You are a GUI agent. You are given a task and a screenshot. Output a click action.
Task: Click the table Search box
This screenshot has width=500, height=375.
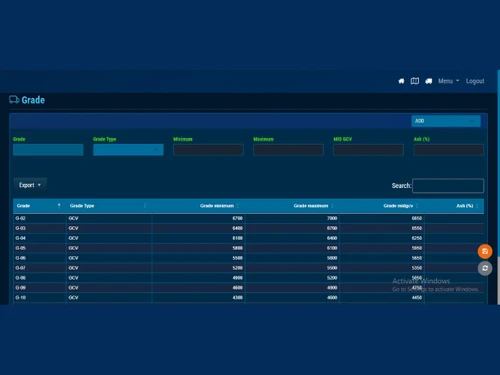pyautogui.click(x=448, y=186)
